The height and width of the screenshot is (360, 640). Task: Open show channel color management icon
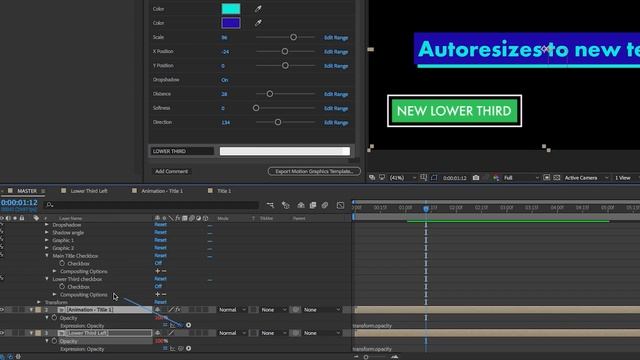pos(496,178)
